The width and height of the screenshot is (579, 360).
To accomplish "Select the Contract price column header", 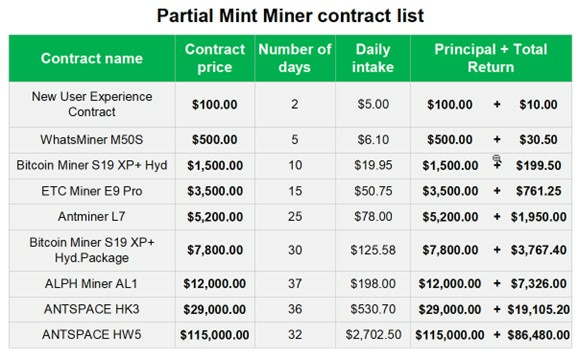I will point(215,58).
